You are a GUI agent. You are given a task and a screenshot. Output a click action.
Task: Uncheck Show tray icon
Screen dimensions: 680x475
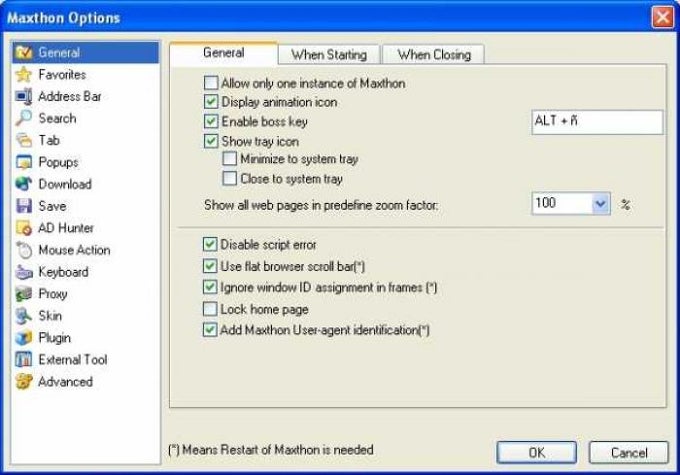click(211, 141)
